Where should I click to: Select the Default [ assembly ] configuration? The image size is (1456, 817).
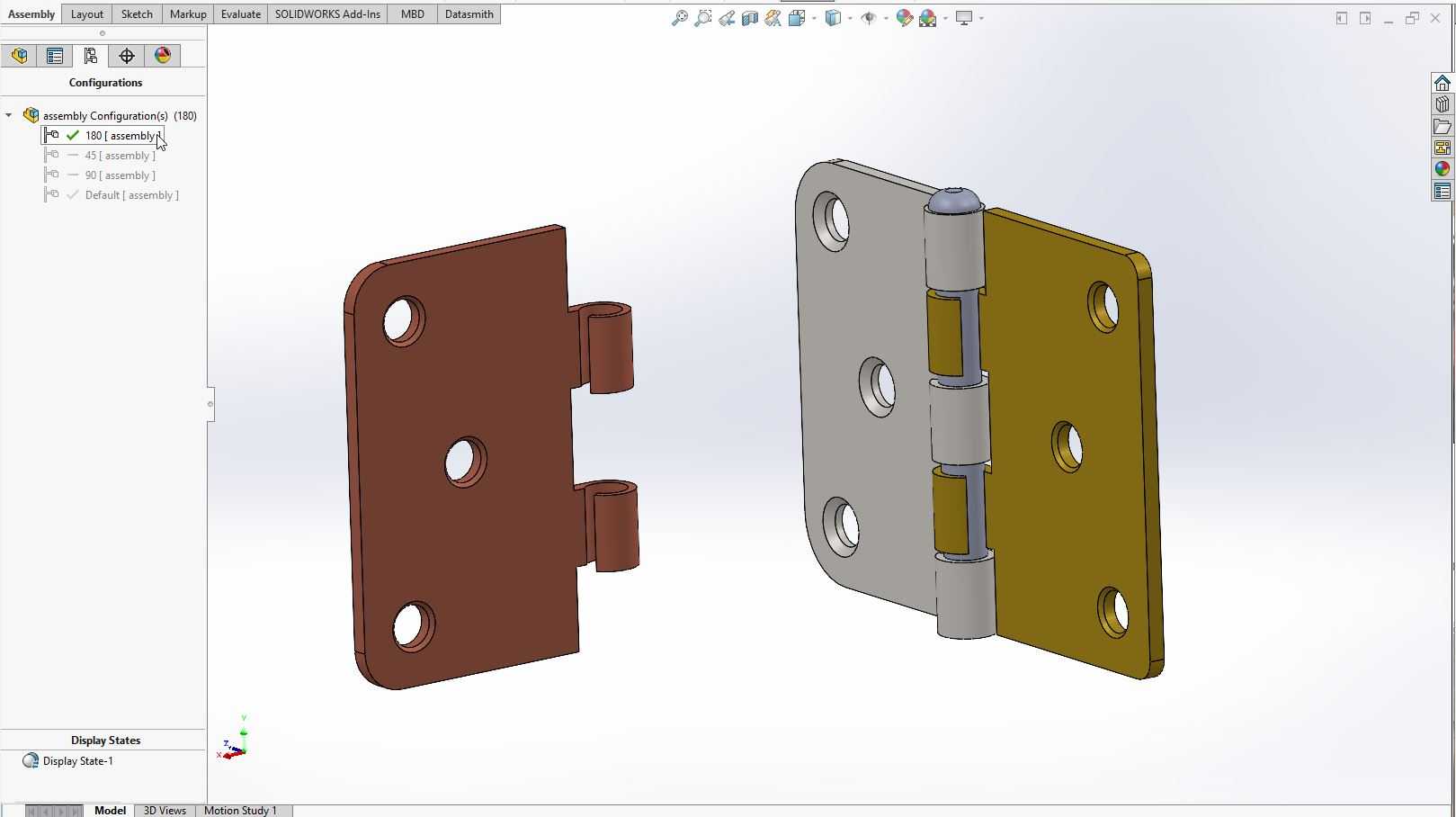(x=132, y=195)
